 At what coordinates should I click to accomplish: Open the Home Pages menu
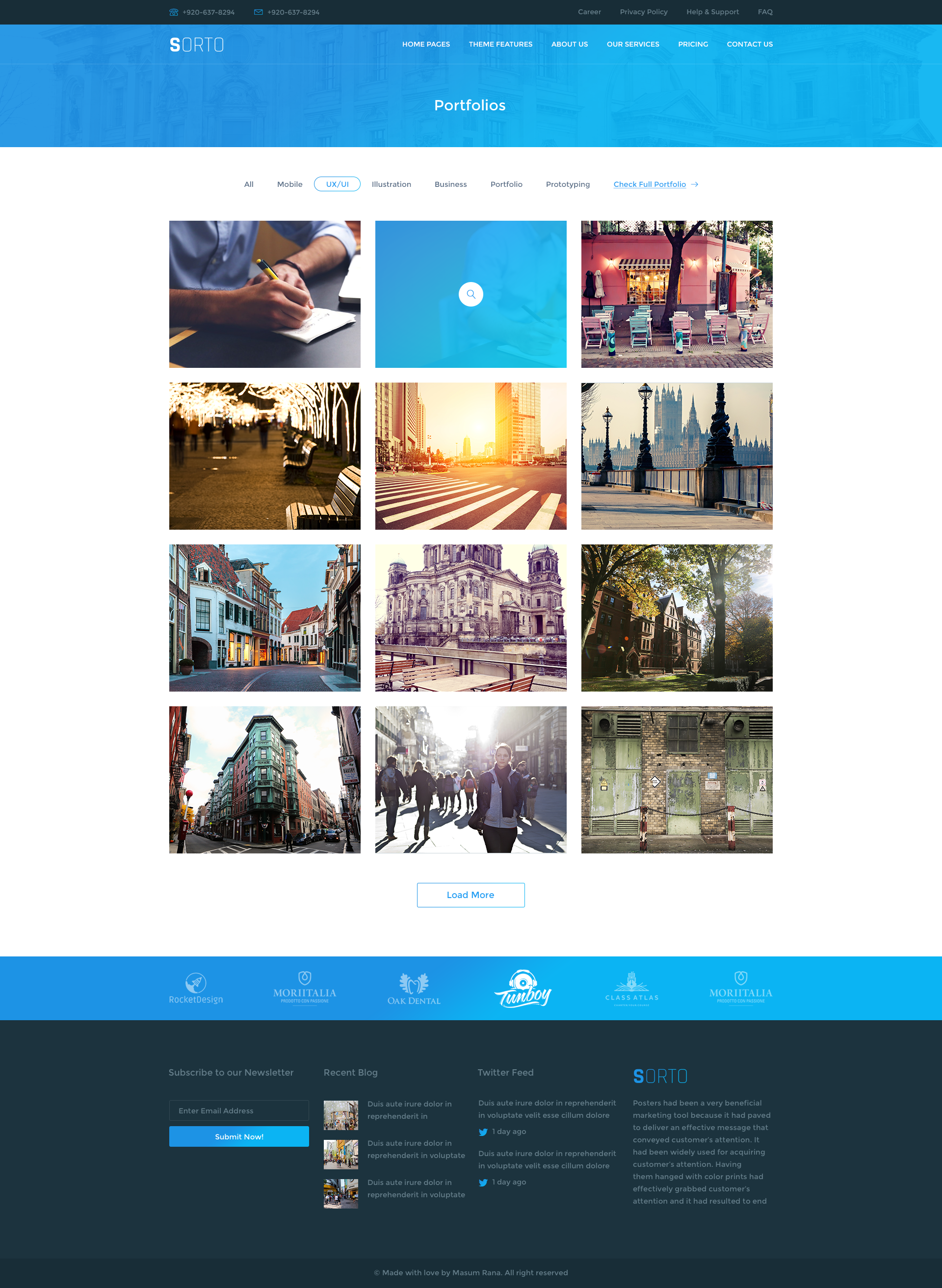[426, 44]
